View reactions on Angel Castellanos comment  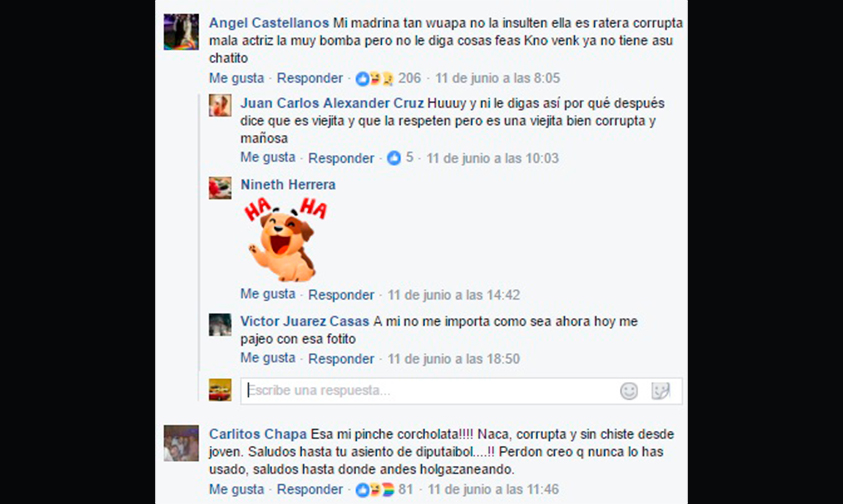(388, 79)
